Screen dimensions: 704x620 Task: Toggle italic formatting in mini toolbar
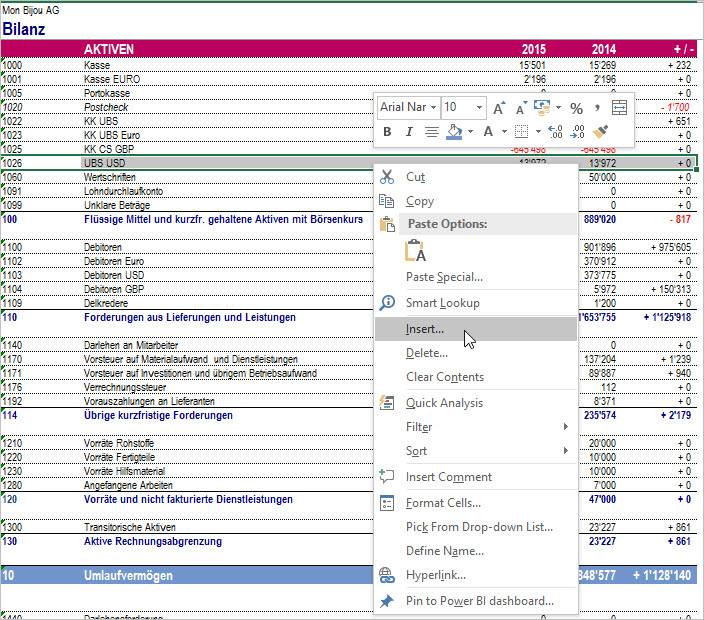(409, 132)
